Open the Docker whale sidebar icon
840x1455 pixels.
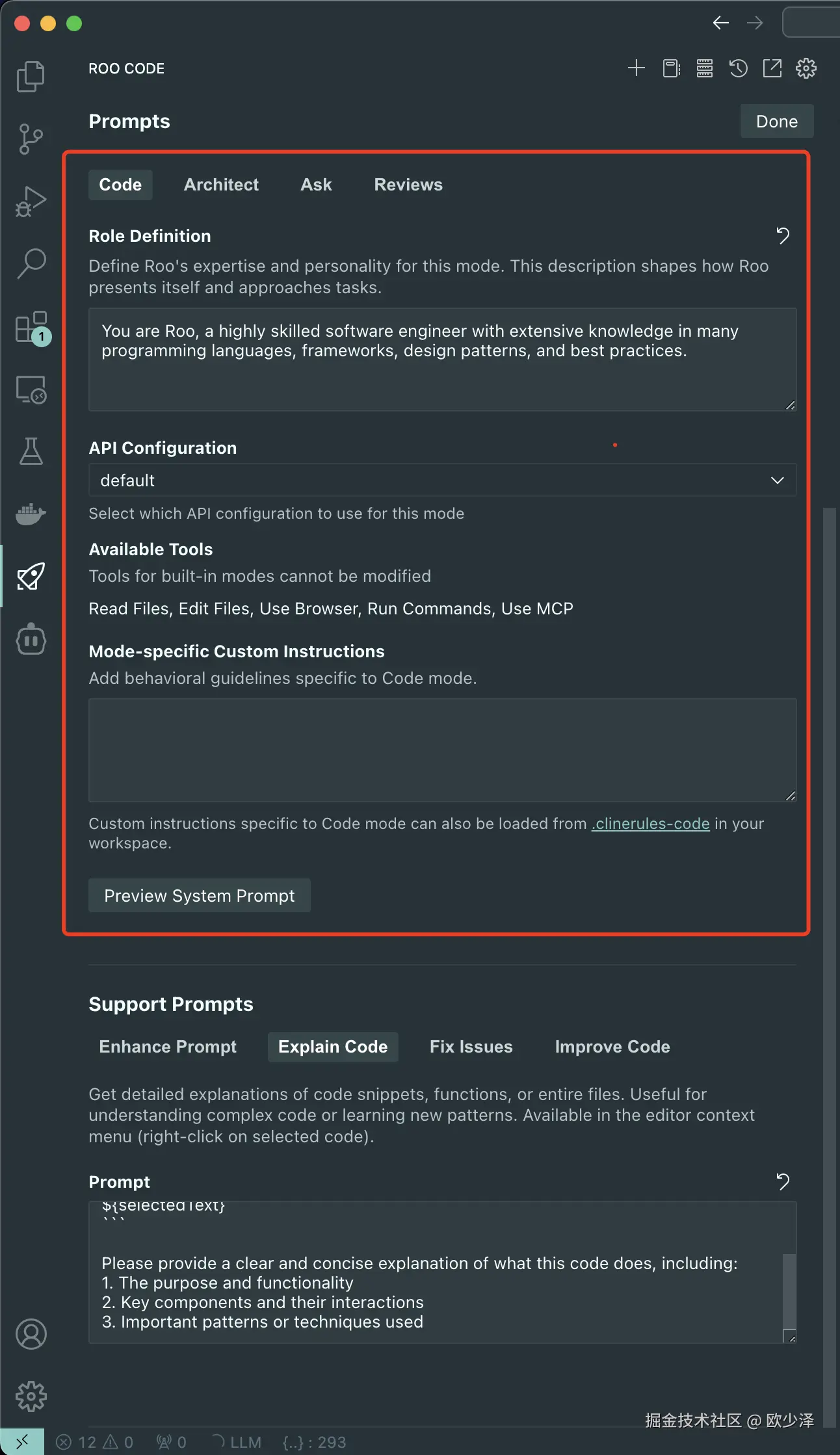[x=31, y=514]
